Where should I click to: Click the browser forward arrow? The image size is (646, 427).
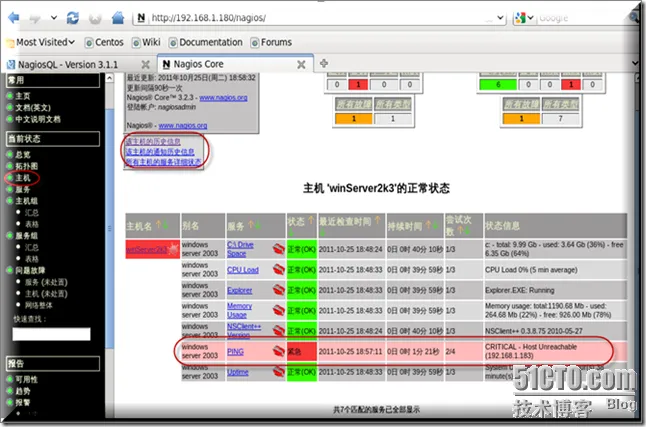click(x=35, y=18)
